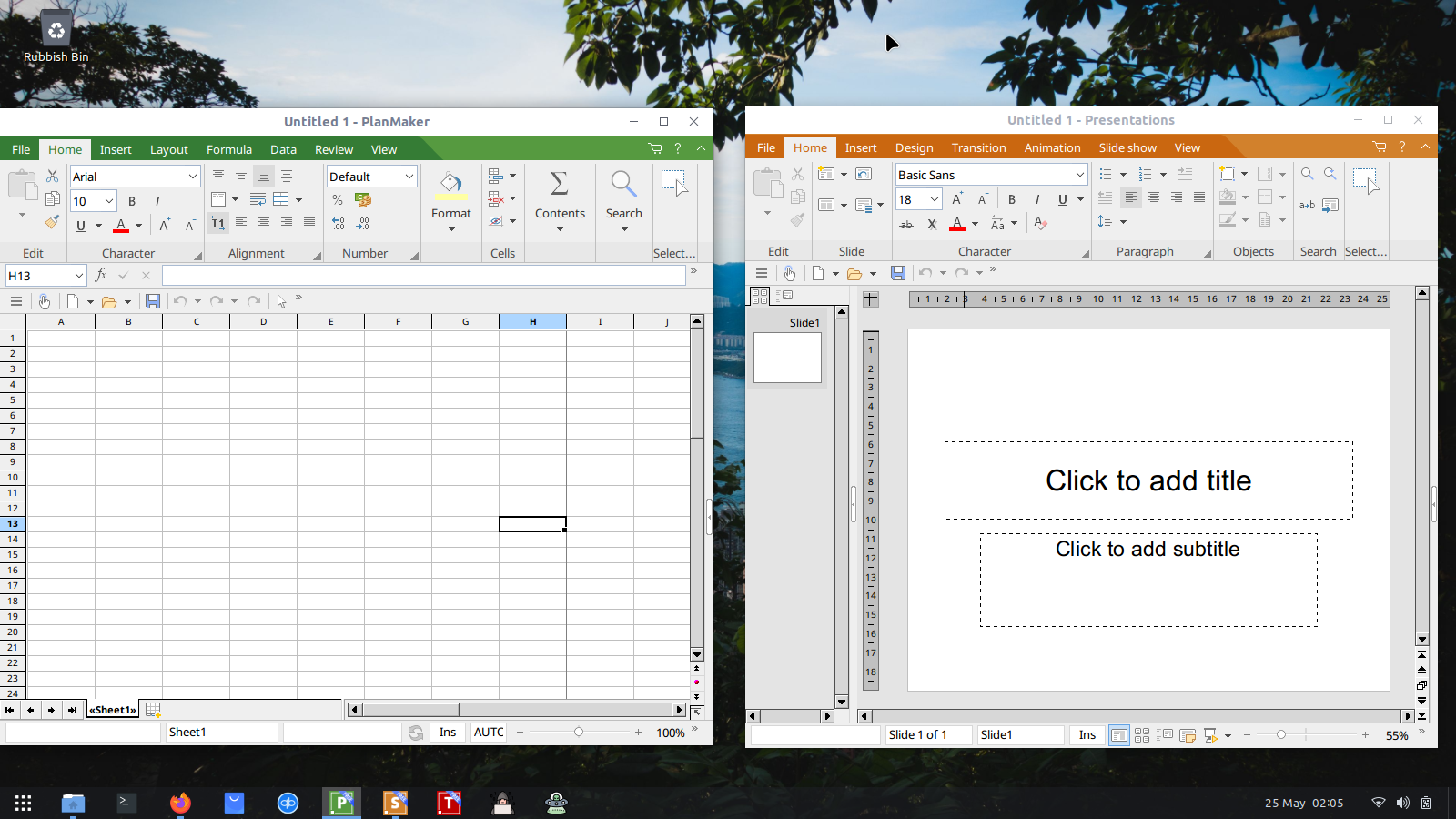The image size is (1456, 819).
Task: Click 'Click to add title' placeholder
Action: coord(1148,480)
